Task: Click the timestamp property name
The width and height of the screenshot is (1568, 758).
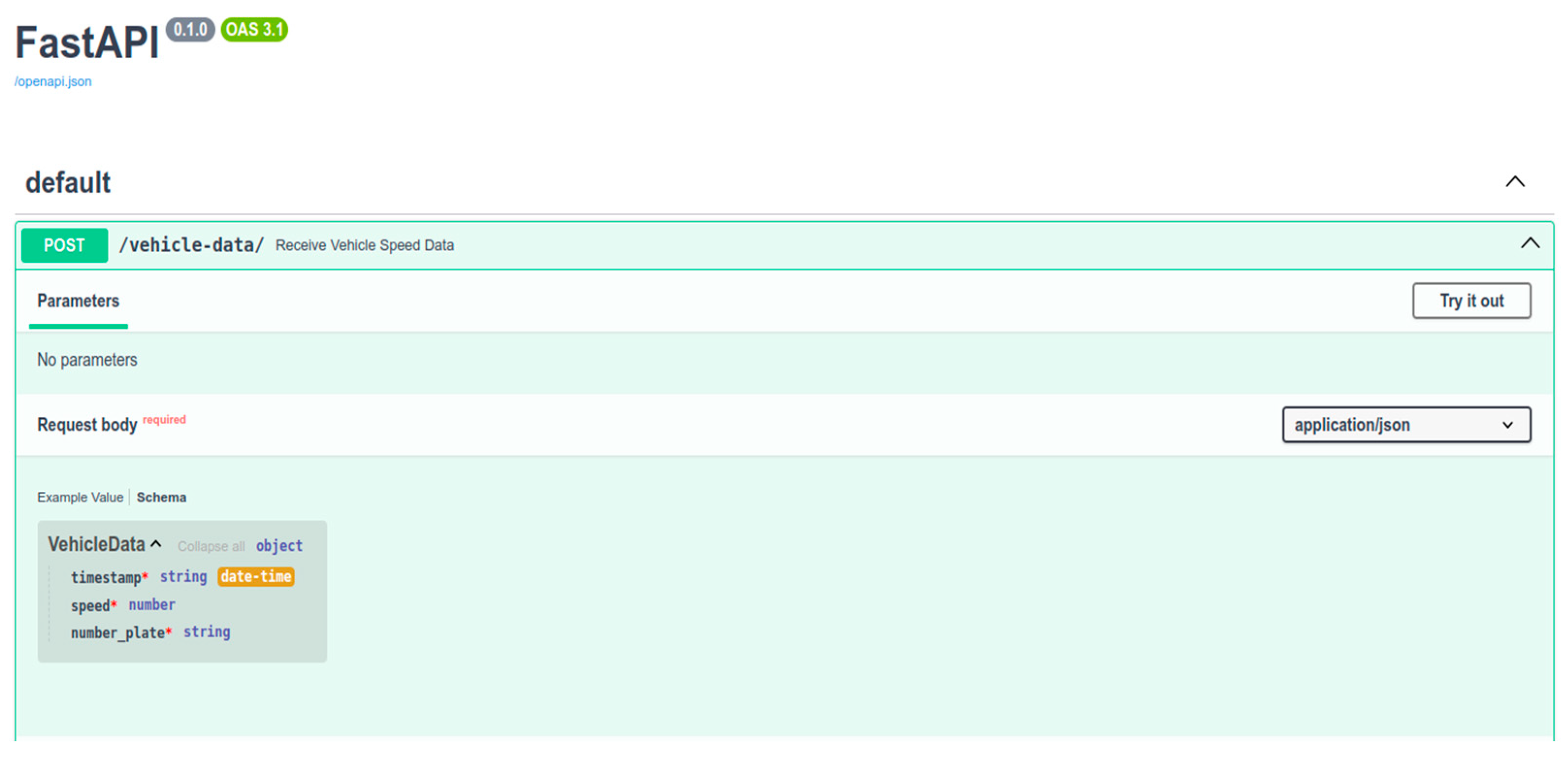Action: tap(106, 577)
